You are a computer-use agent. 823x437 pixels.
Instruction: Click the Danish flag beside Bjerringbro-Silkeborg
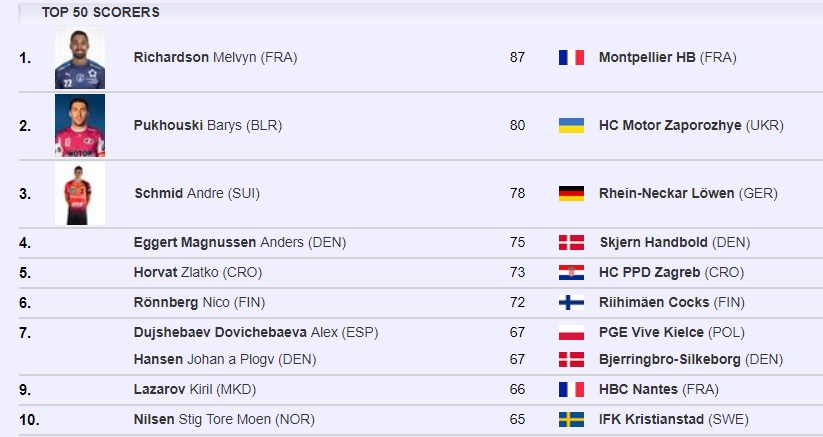click(570, 360)
